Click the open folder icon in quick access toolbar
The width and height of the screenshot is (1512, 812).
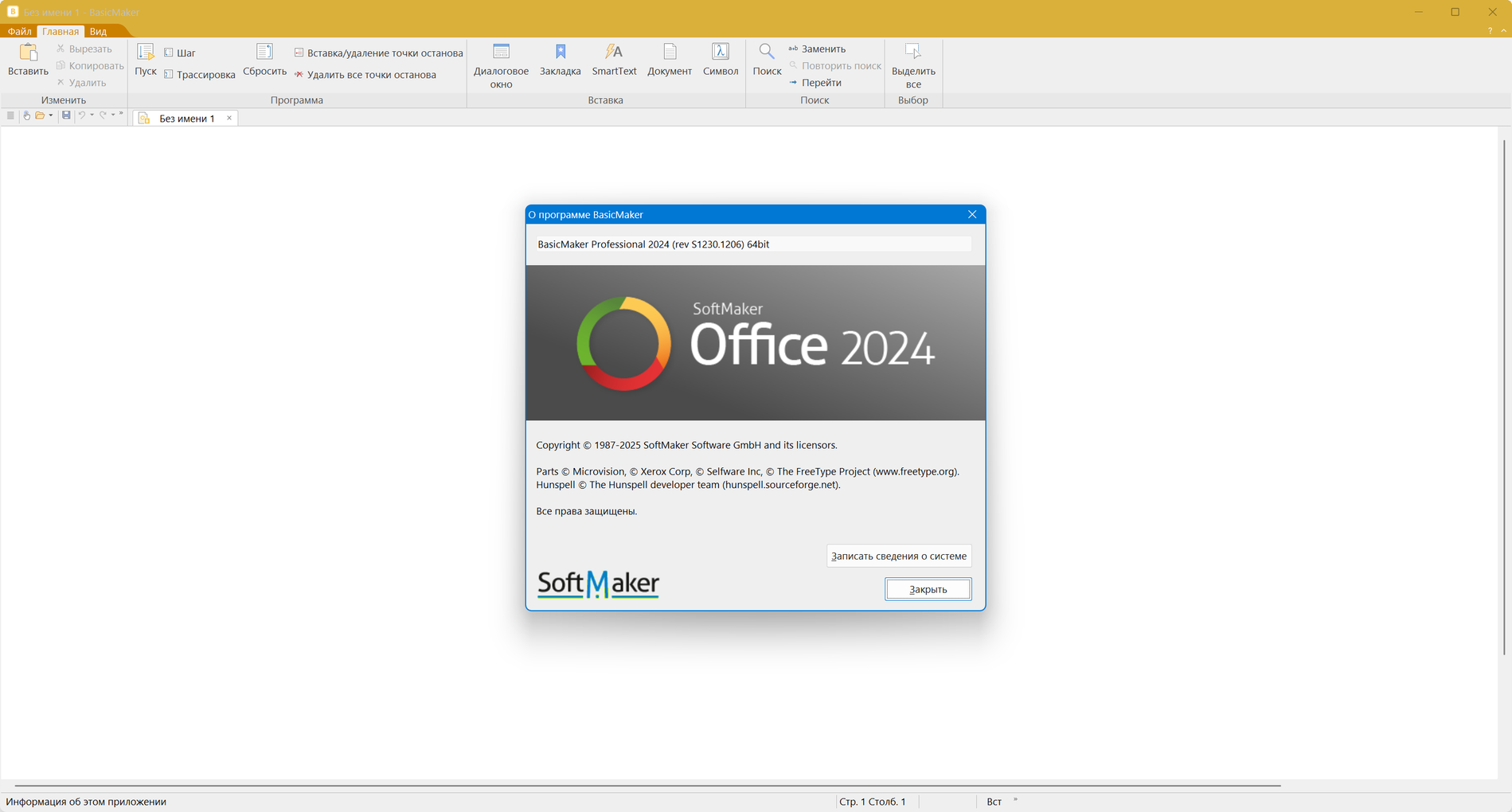(x=39, y=115)
